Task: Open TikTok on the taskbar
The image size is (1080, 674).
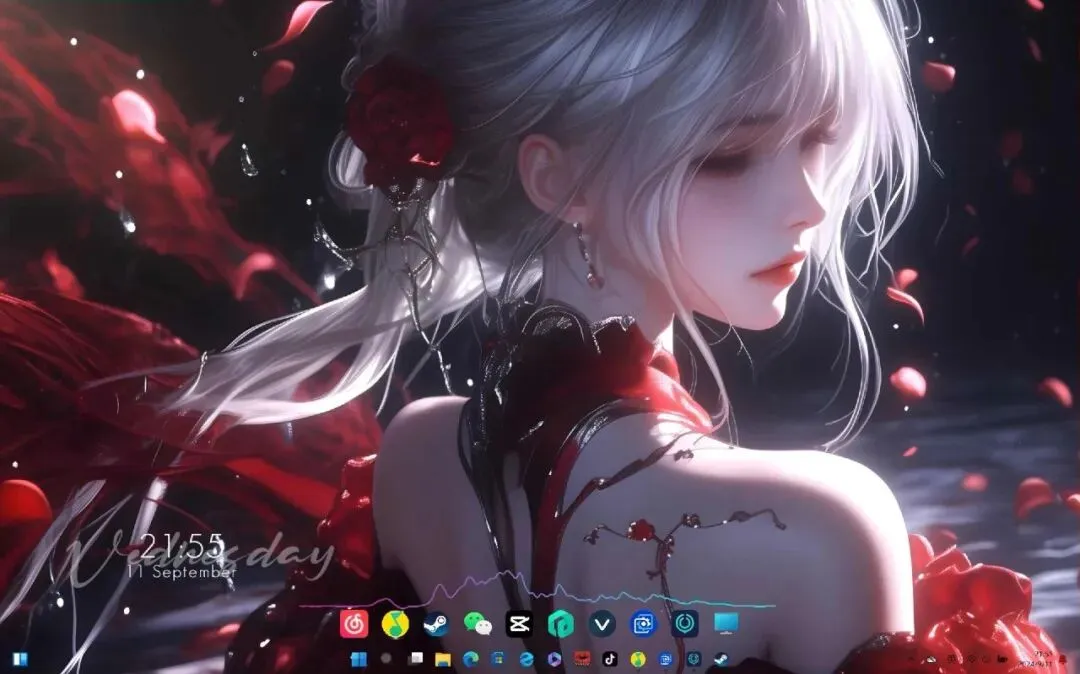Action: pyautogui.click(x=610, y=660)
